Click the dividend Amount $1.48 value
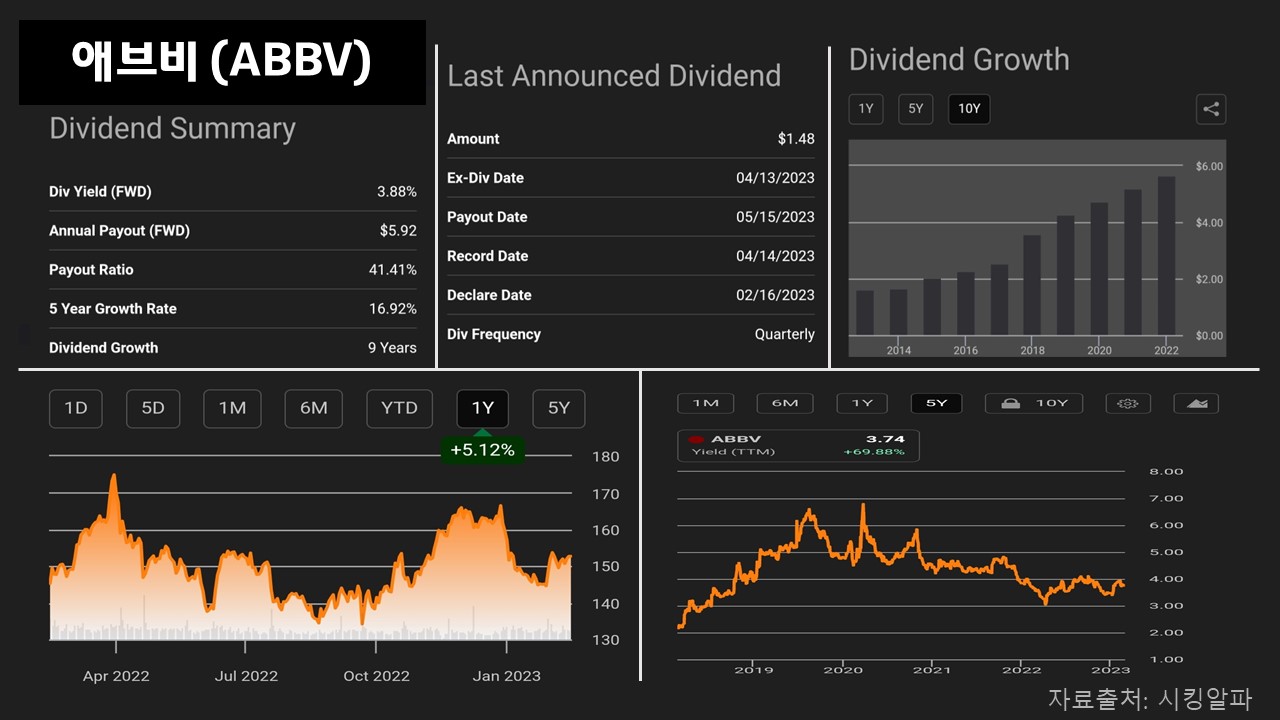Screen dimensions: 1280x720 click(796, 139)
